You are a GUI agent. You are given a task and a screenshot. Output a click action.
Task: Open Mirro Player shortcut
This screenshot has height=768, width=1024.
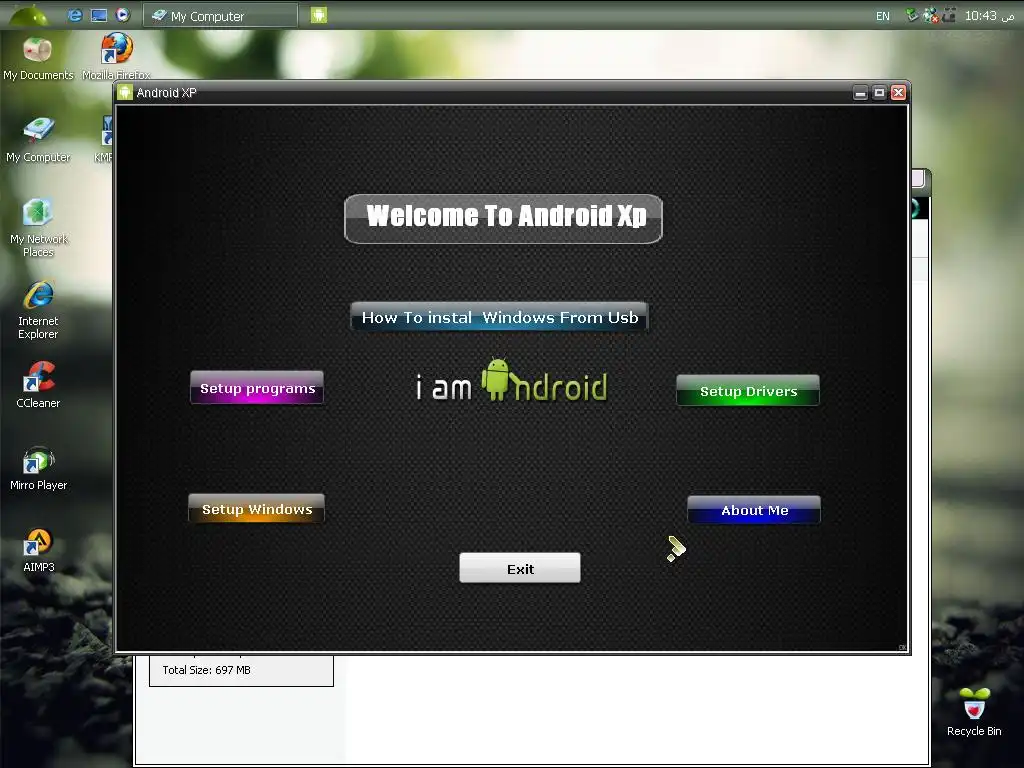tap(38, 468)
